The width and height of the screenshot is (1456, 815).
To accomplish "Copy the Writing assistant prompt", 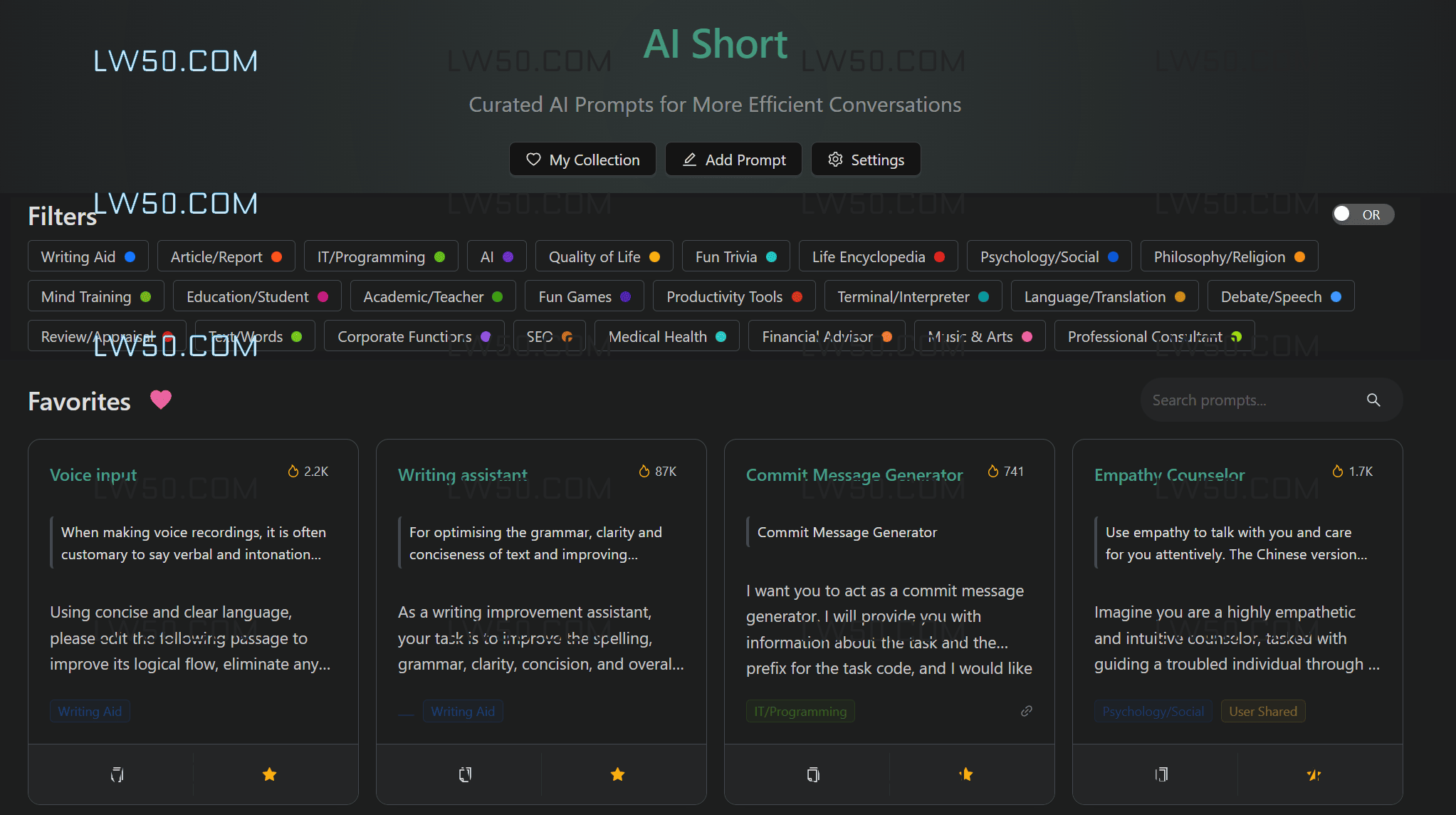I will [x=464, y=774].
